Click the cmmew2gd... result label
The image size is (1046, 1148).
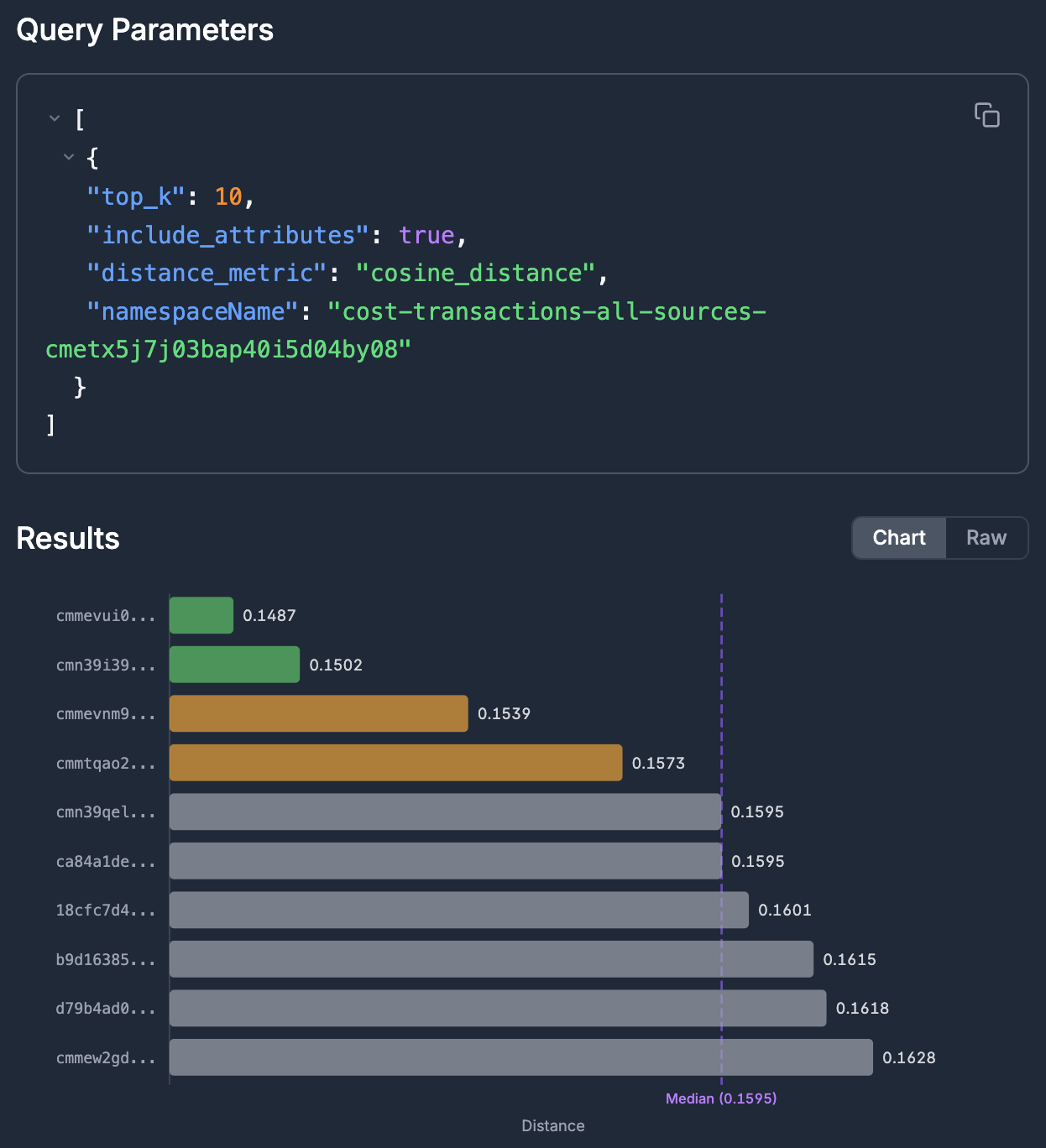pyautogui.click(x=106, y=1058)
